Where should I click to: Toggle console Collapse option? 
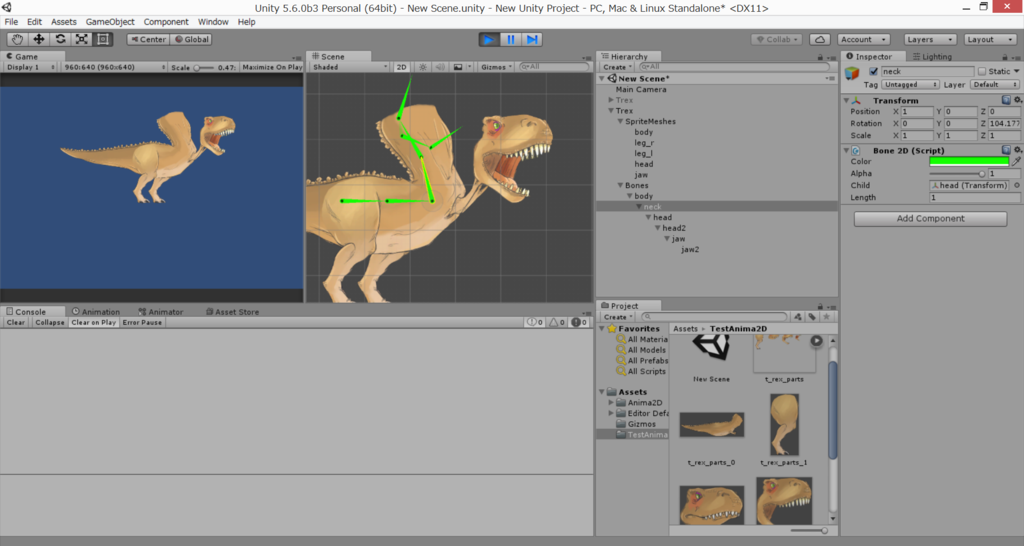point(50,323)
